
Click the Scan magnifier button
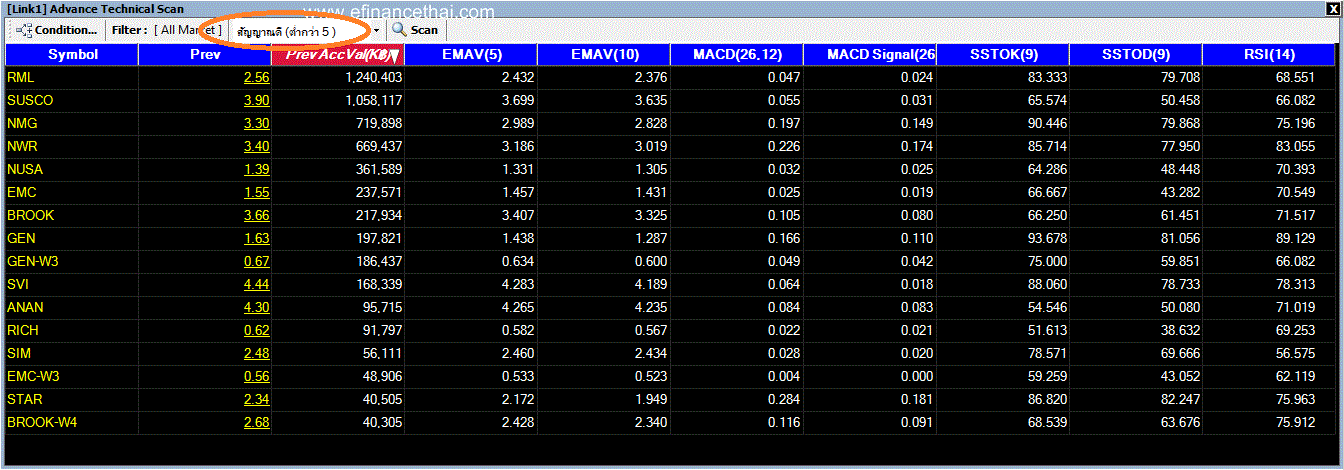coord(415,30)
